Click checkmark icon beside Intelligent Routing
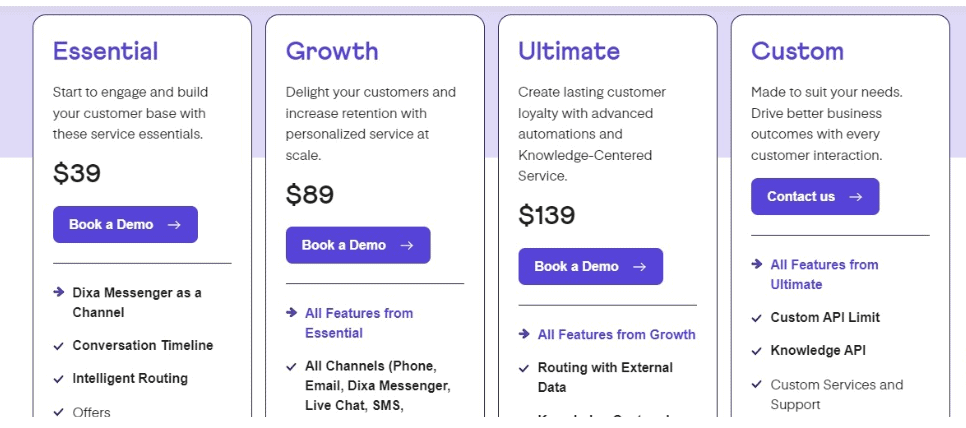The image size is (966, 428). (x=59, y=379)
